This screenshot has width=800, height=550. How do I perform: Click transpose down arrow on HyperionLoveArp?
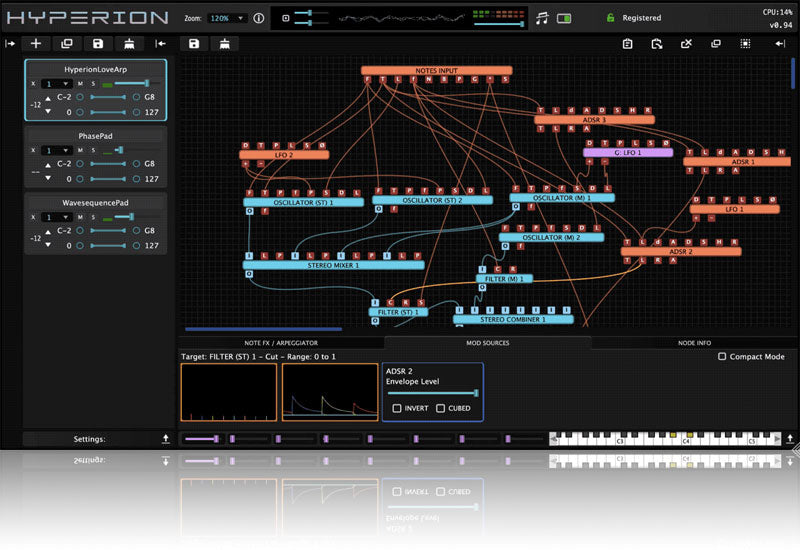(48, 111)
